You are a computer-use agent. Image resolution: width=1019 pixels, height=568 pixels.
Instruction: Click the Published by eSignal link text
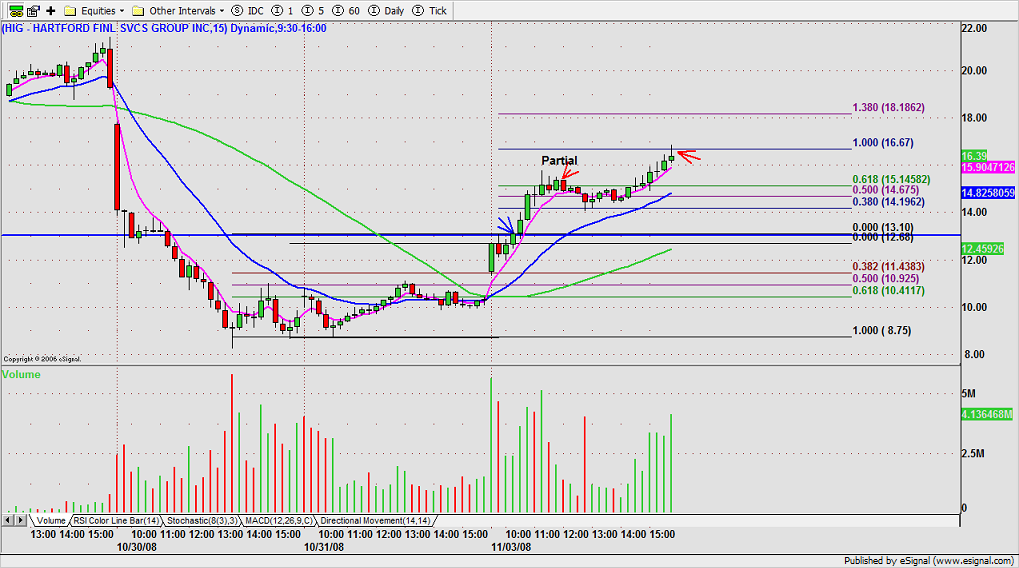(x=928, y=560)
